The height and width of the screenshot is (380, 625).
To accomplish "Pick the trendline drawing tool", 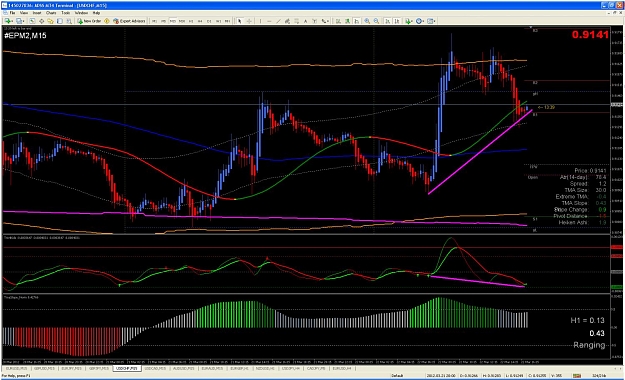I will click(278, 21).
